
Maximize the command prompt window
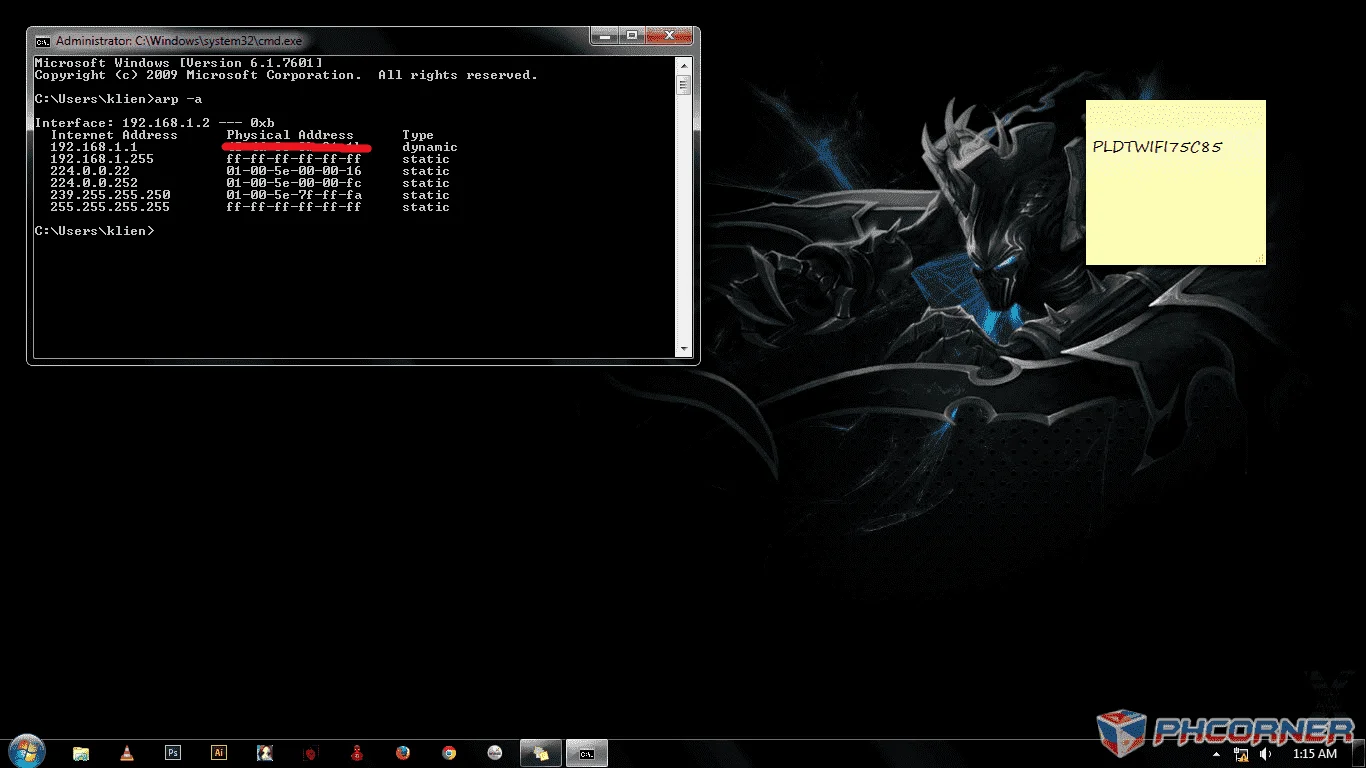coord(632,36)
